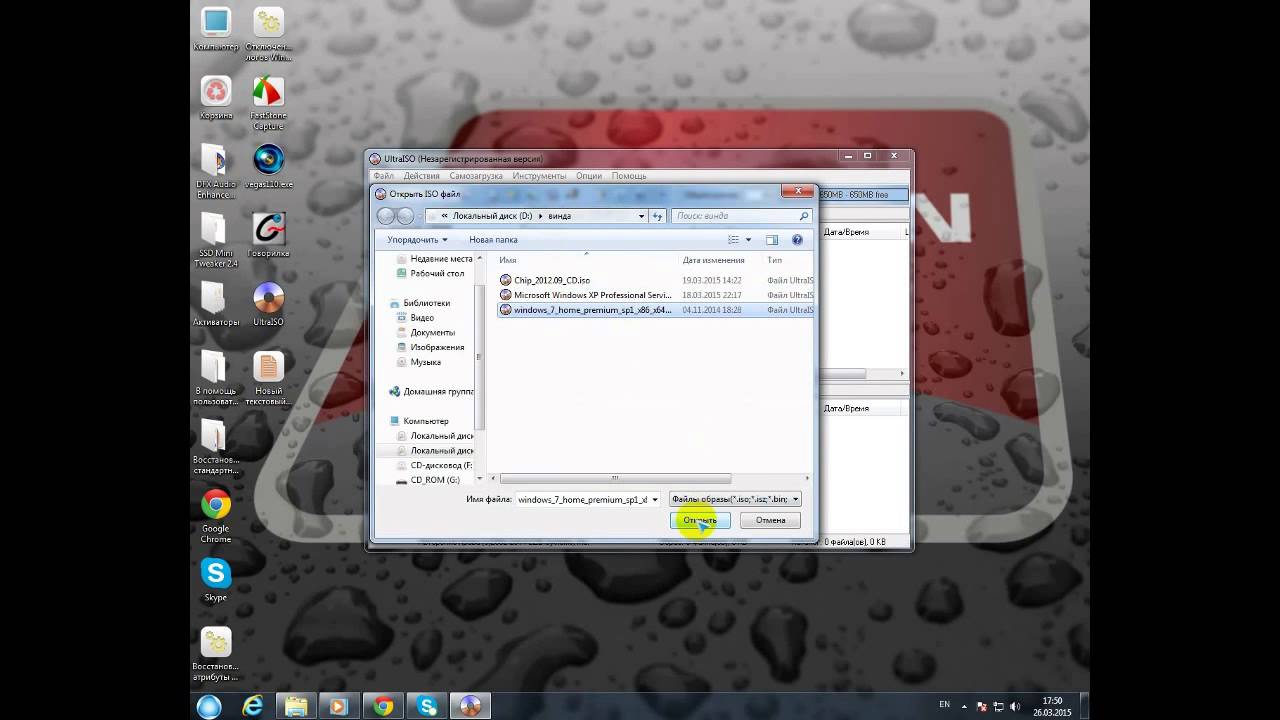Open Новый текстовый document on desktop

268,378
